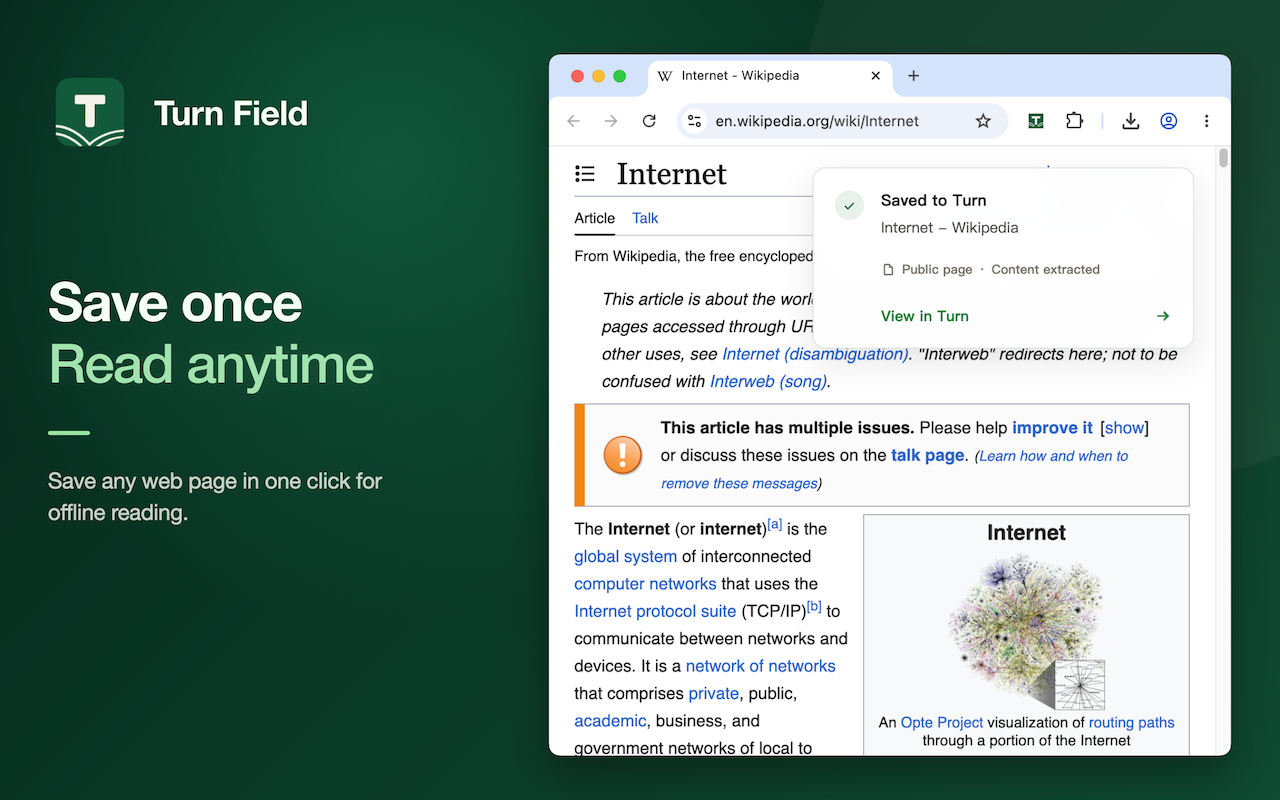
Task: Close the Internet - Wikipedia tab
Action: coord(876,76)
